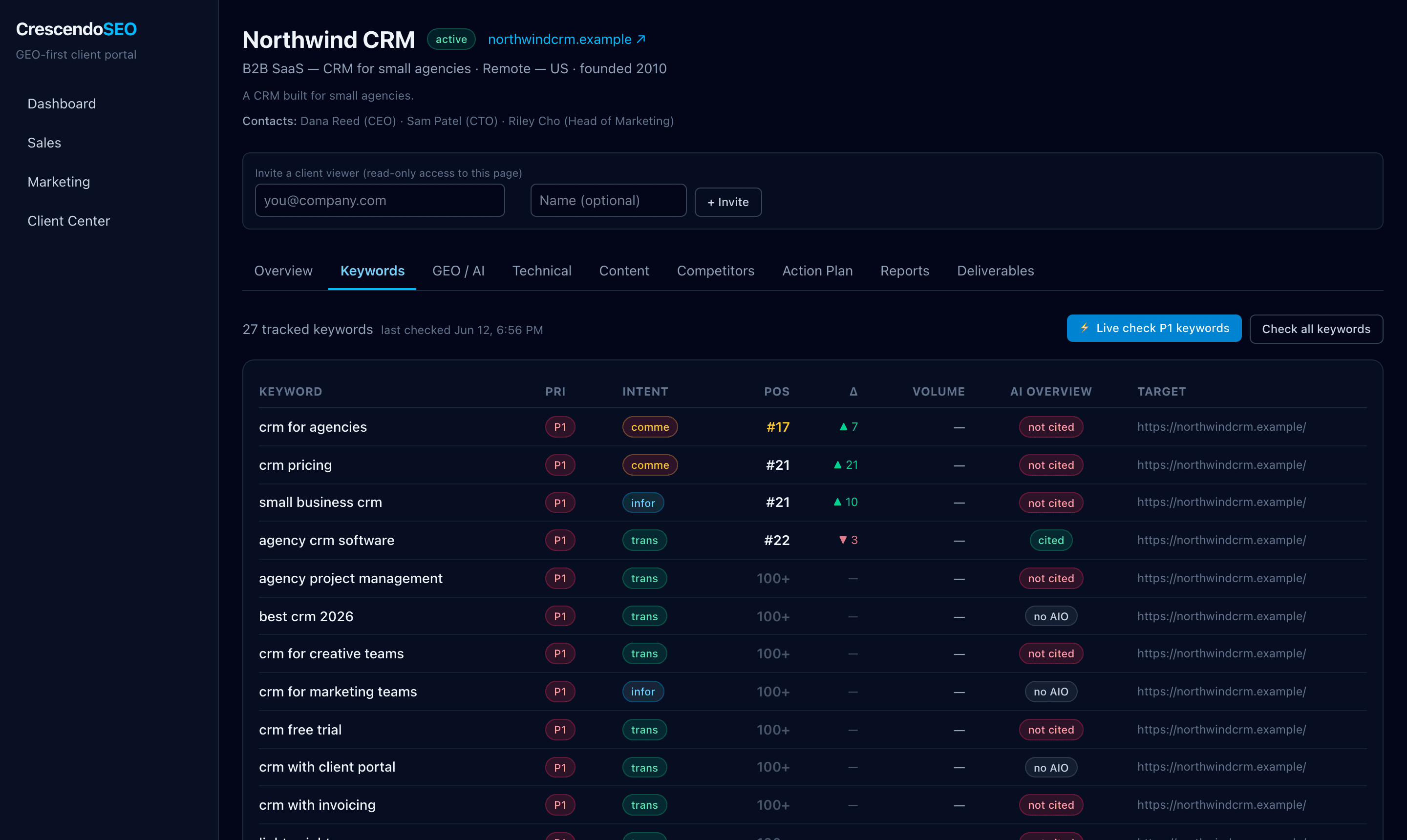Image resolution: width=1407 pixels, height=840 pixels.
Task: Open the Content tab
Action: click(x=624, y=271)
